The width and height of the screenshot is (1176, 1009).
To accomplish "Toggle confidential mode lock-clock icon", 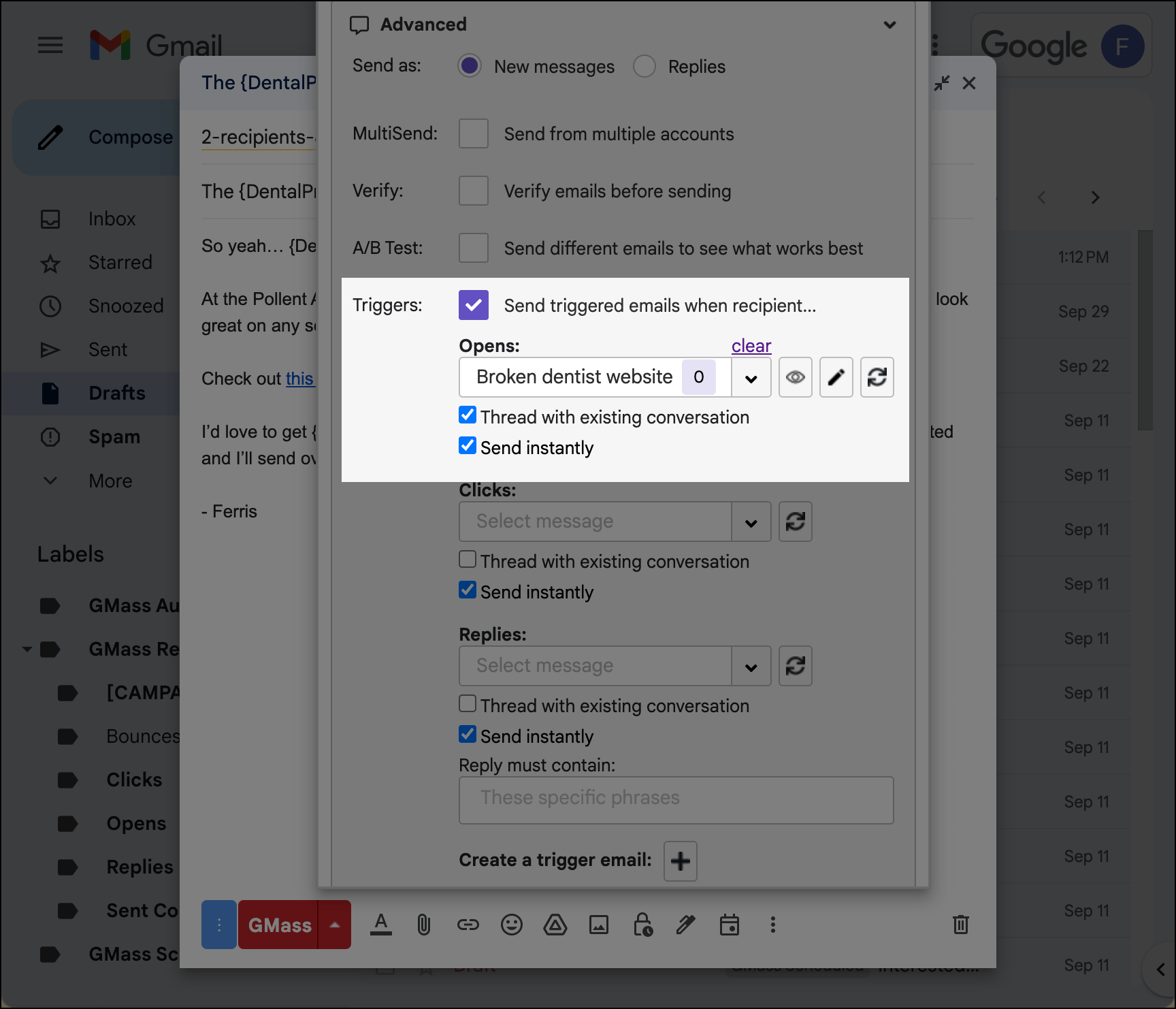I will tap(642, 925).
